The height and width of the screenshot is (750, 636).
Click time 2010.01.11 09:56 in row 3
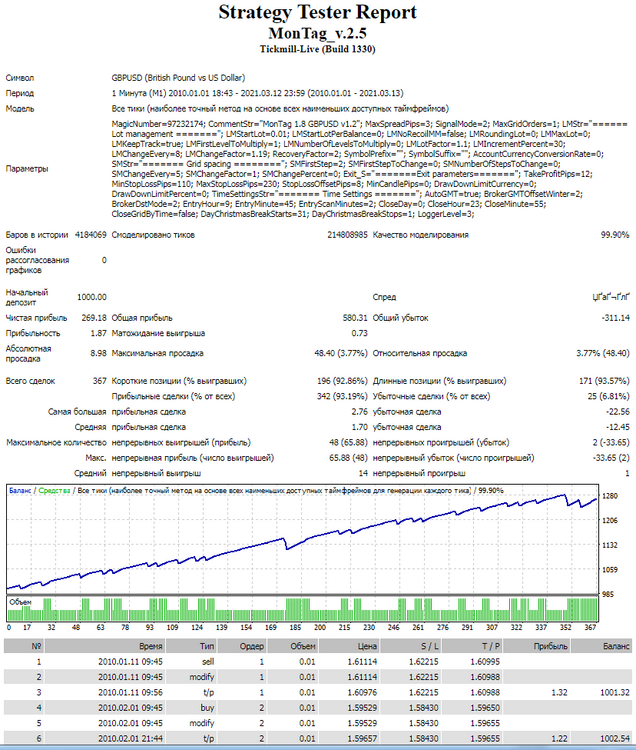pyautogui.click(x=130, y=692)
